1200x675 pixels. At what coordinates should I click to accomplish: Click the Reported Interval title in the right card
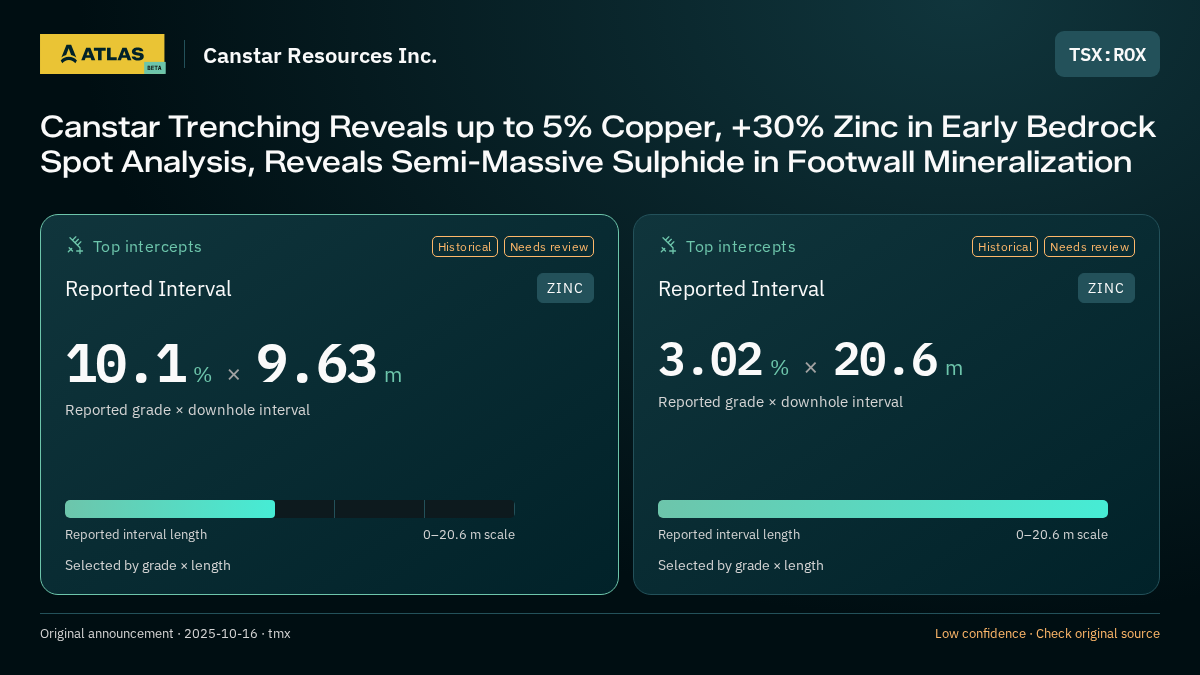741,289
